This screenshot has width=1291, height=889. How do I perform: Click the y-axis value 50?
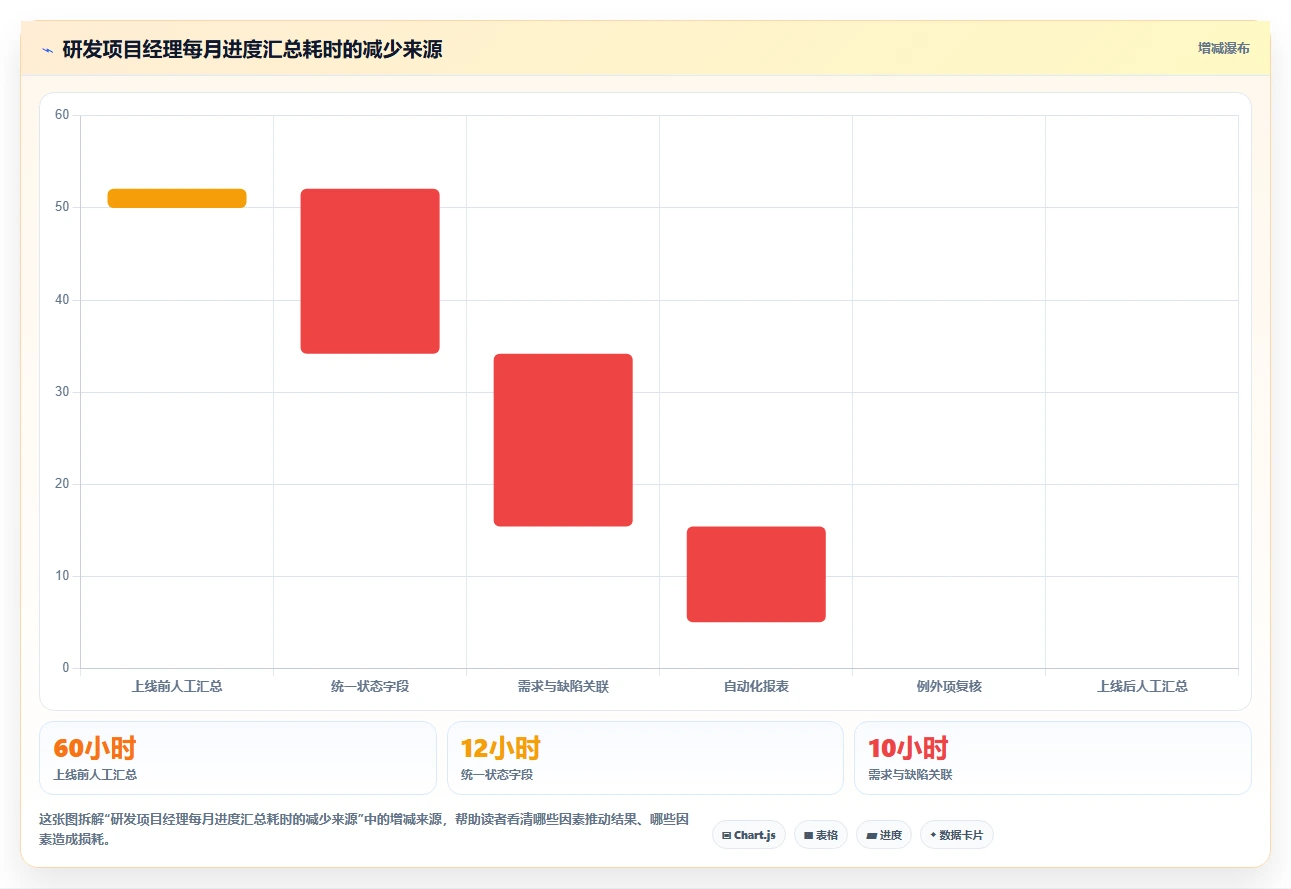pyautogui.click(x=62, y=207)
